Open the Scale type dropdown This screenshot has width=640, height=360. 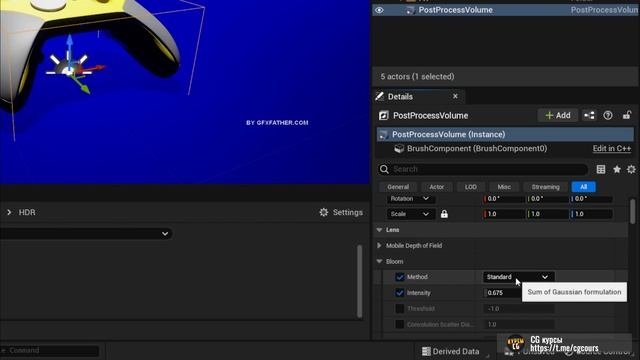410,214
